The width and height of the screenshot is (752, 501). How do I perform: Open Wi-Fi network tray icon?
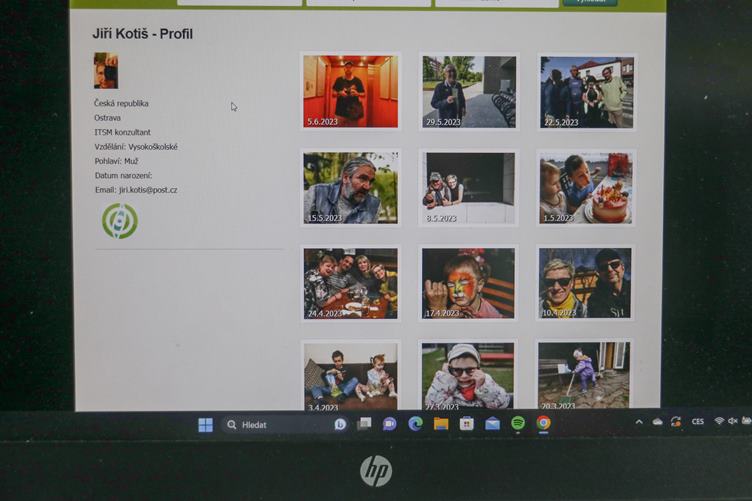[x=718, y=421]
